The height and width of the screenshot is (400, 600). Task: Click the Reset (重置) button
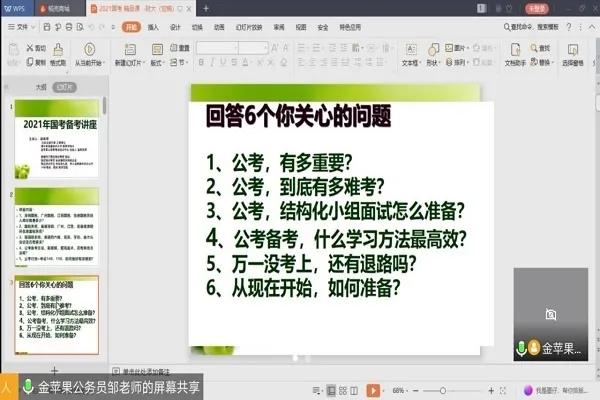click(181, 46)
